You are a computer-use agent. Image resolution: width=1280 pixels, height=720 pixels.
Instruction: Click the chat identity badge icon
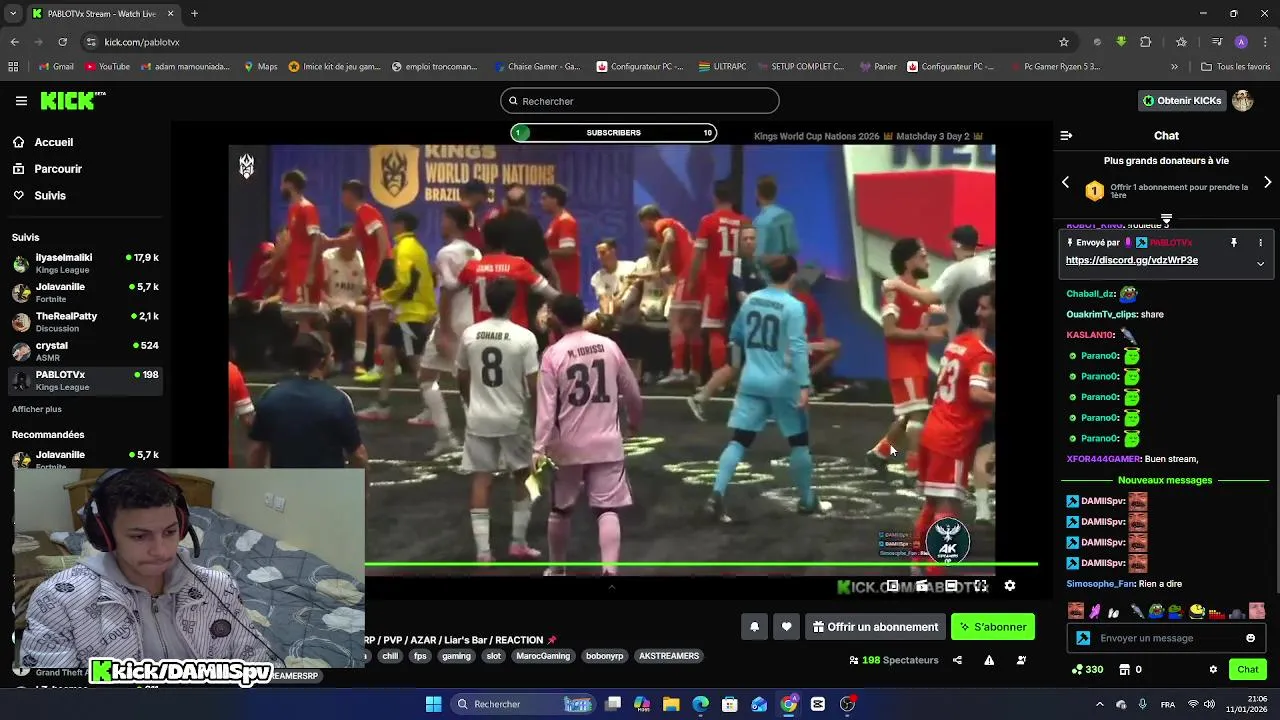click(1083, 638)
